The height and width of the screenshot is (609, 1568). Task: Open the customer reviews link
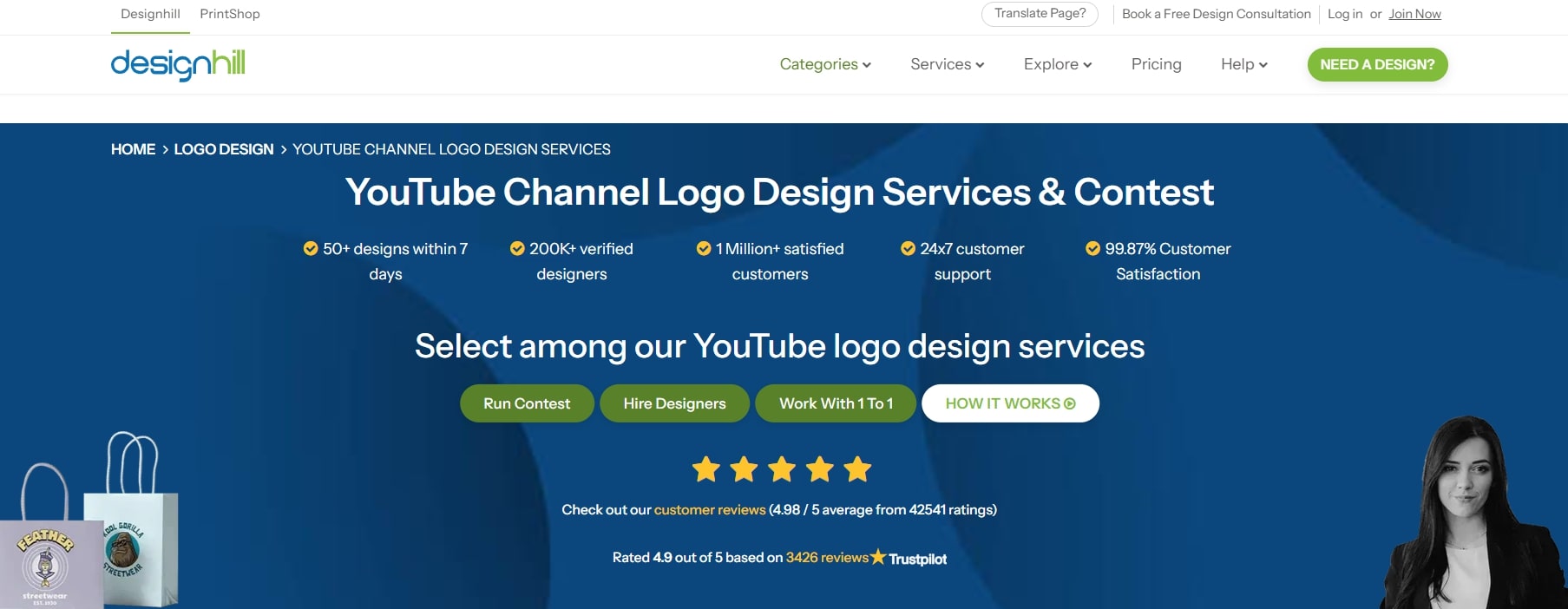pos(709,510)
